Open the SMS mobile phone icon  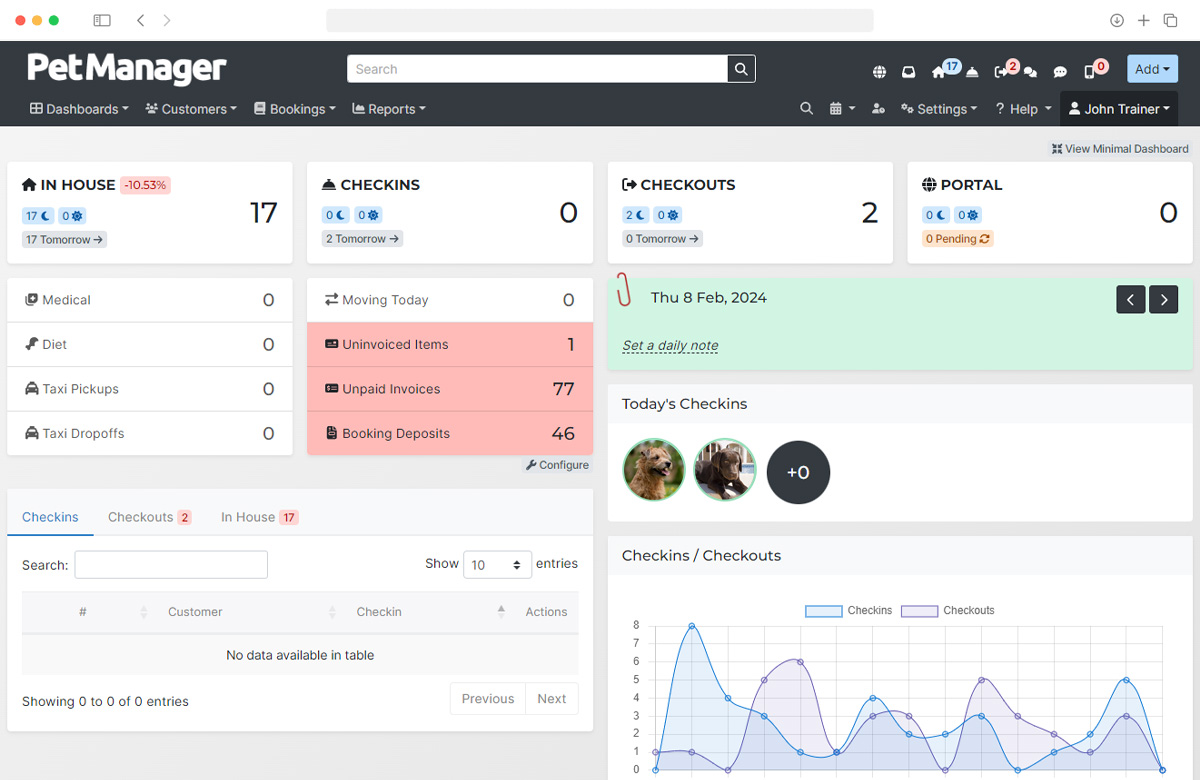click(x=1089, y=72)
